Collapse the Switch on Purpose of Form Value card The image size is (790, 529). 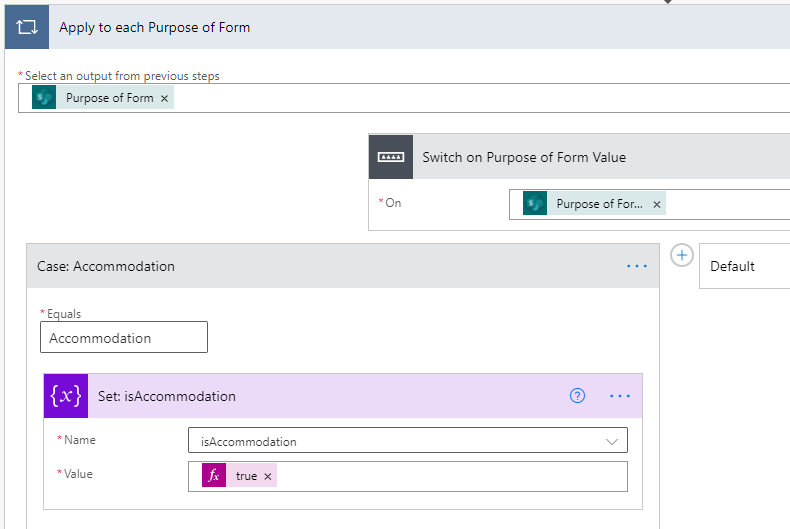tap(600, 157)
